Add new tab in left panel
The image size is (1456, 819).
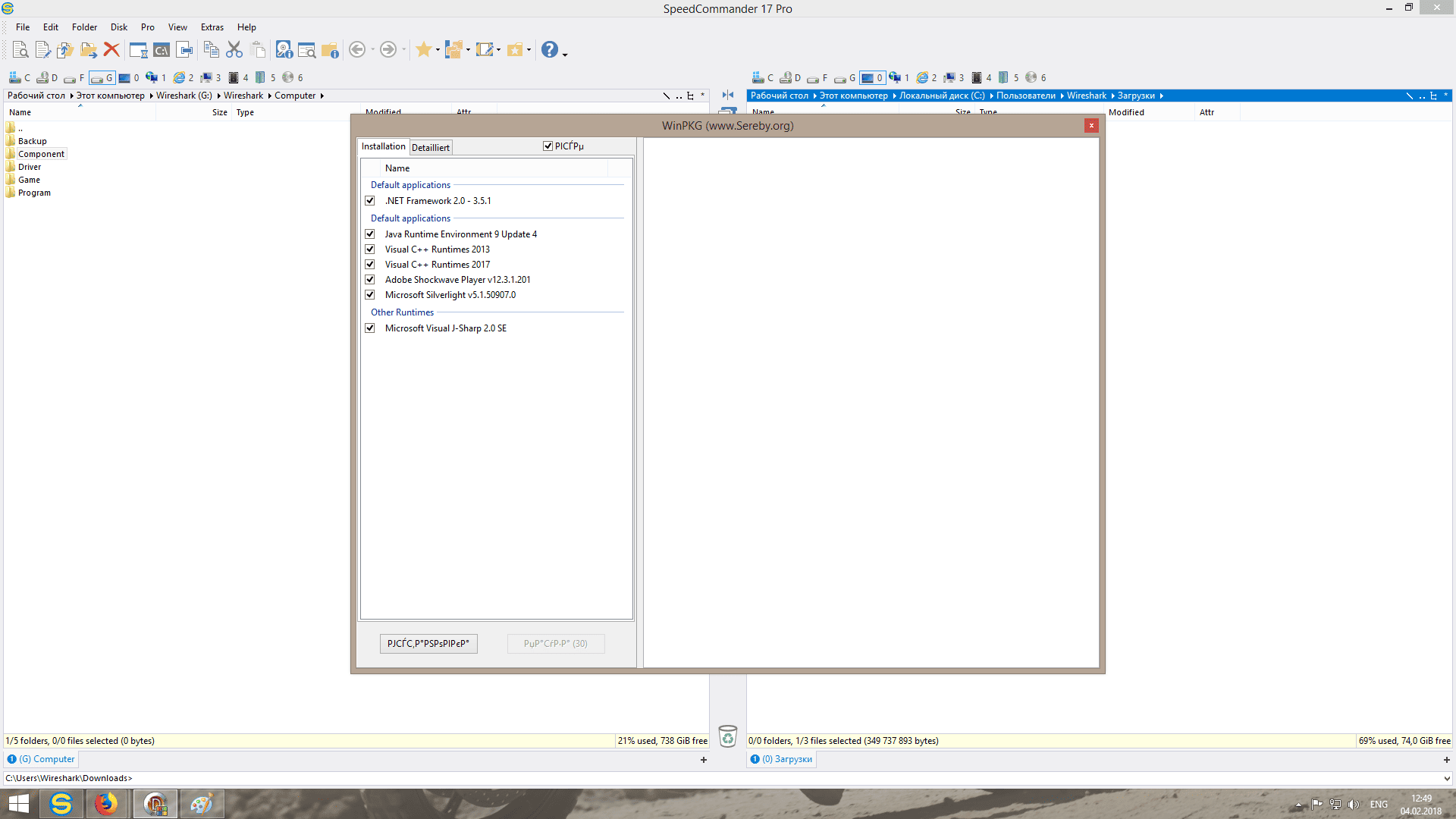pyautogui.click(x=704, y=760)
